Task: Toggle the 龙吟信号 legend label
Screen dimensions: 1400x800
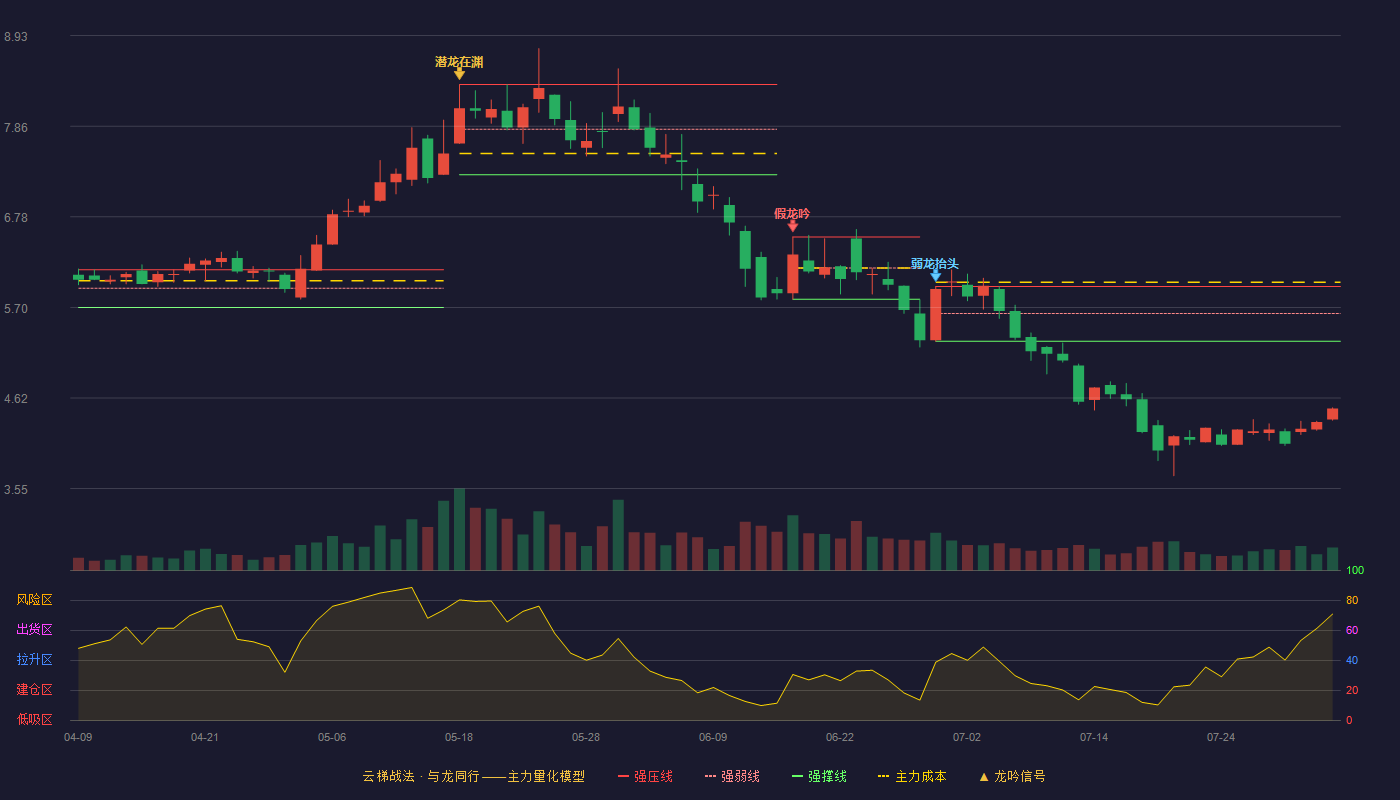Action: [1020, 776]
